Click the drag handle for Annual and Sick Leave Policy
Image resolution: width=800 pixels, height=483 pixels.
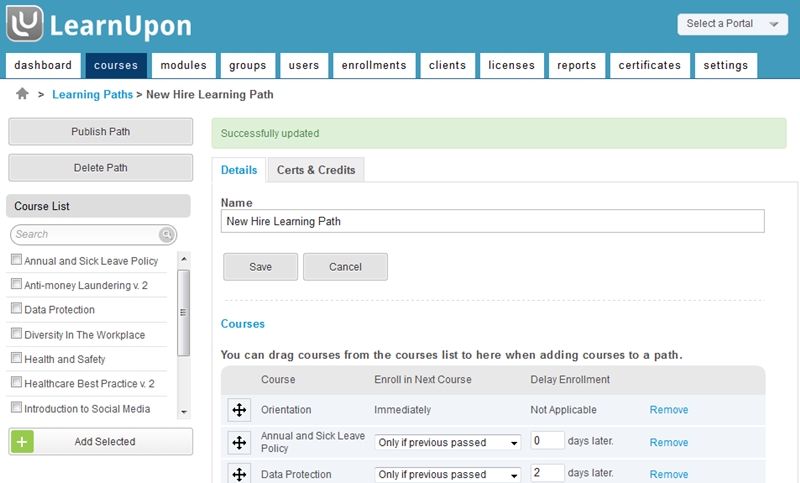(x=239, y=442)
